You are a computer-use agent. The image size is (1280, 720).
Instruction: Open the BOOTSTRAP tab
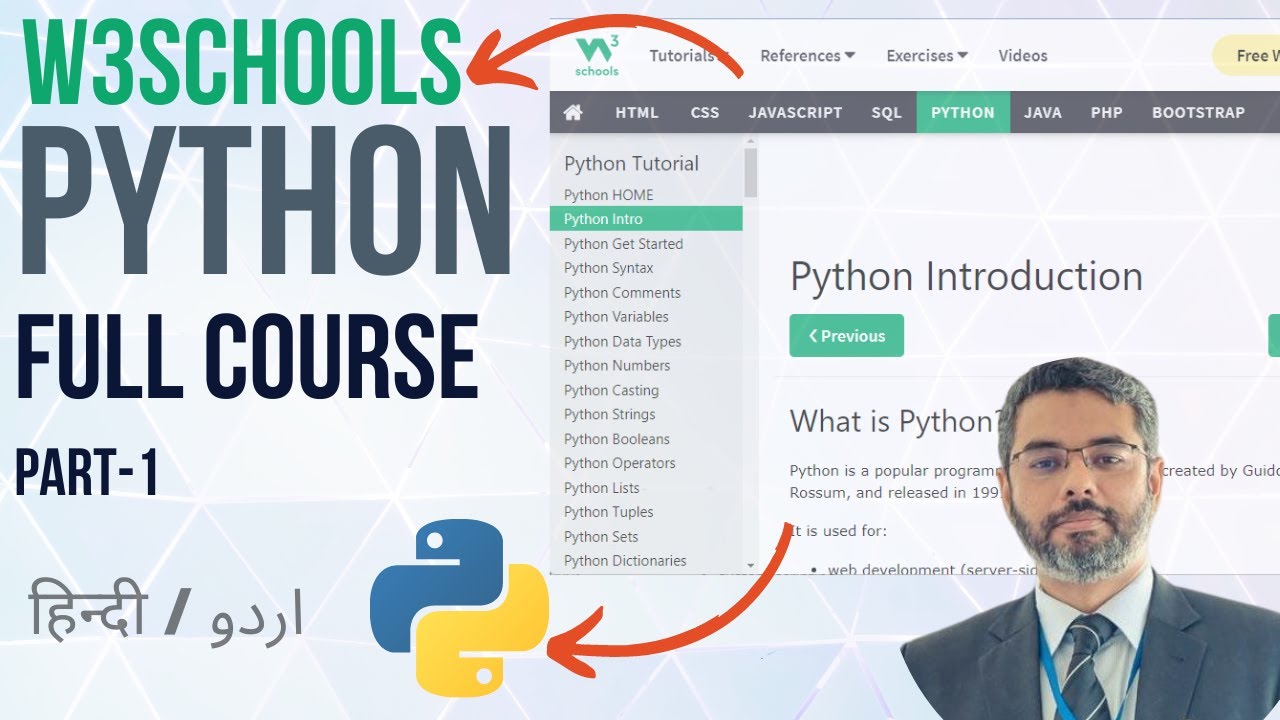1198,112
